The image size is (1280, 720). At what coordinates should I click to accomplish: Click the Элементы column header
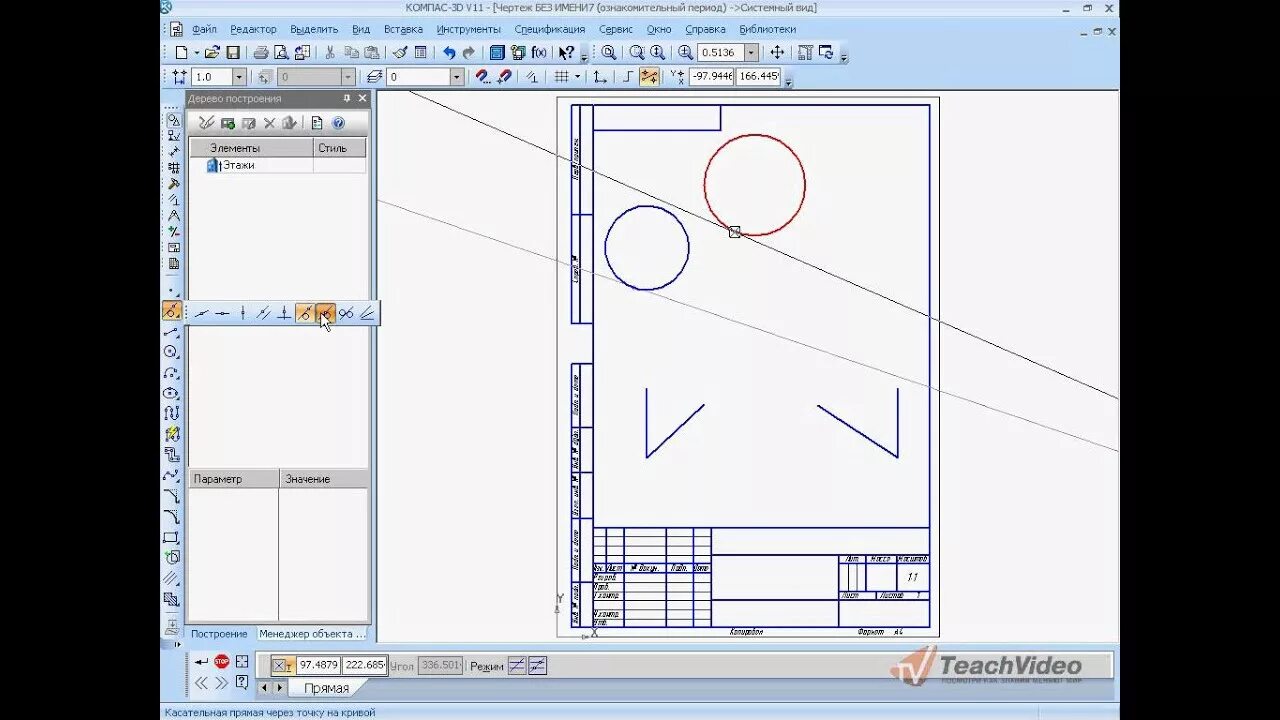click(x=251, y=148)
